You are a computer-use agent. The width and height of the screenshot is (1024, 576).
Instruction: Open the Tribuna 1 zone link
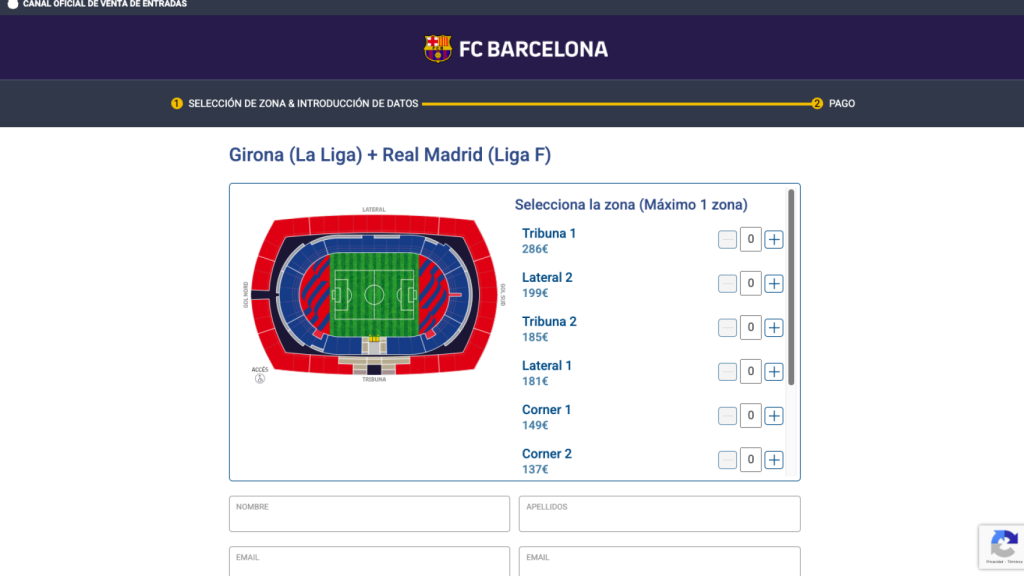549,233
